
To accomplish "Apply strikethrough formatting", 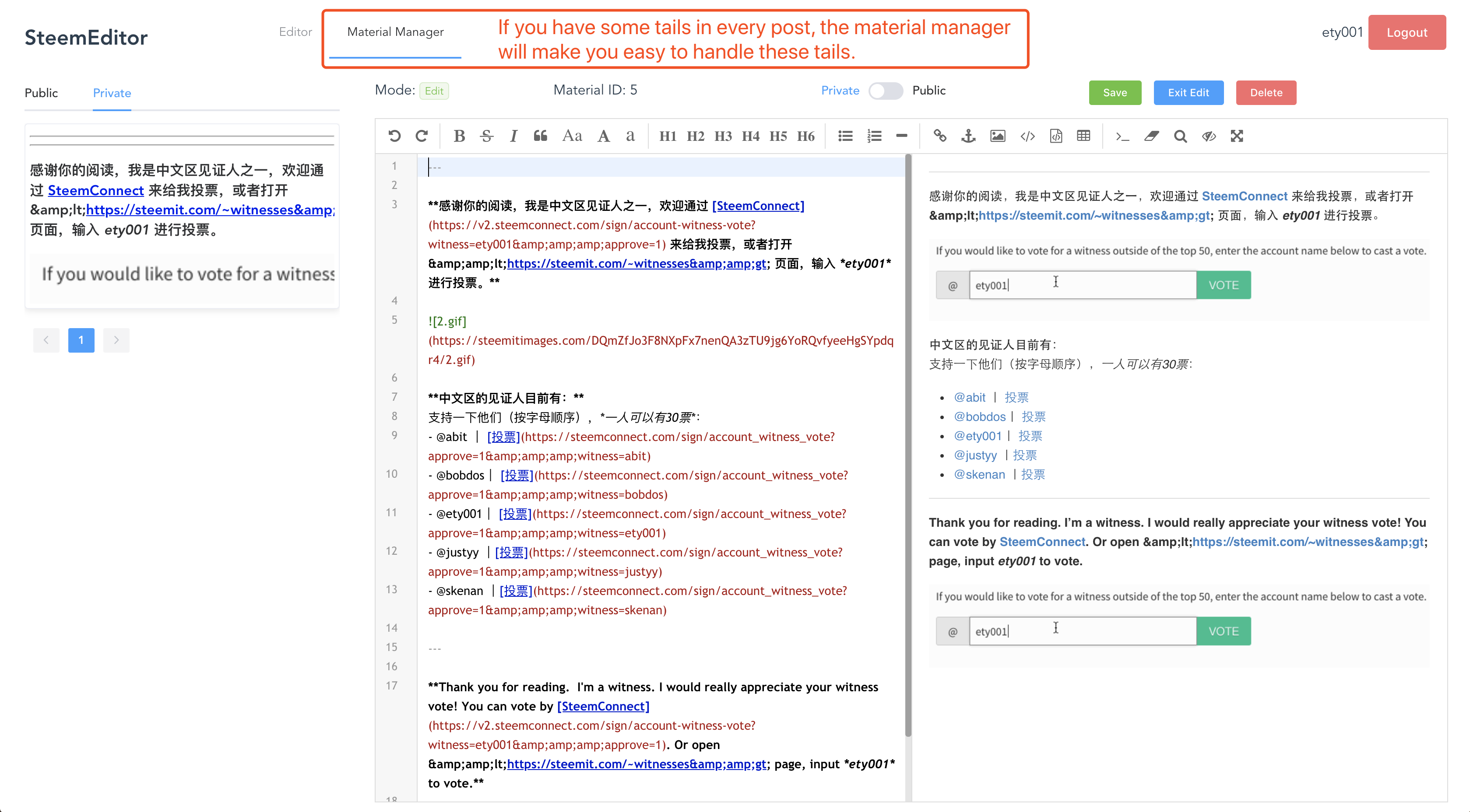I will coord(486,136).
